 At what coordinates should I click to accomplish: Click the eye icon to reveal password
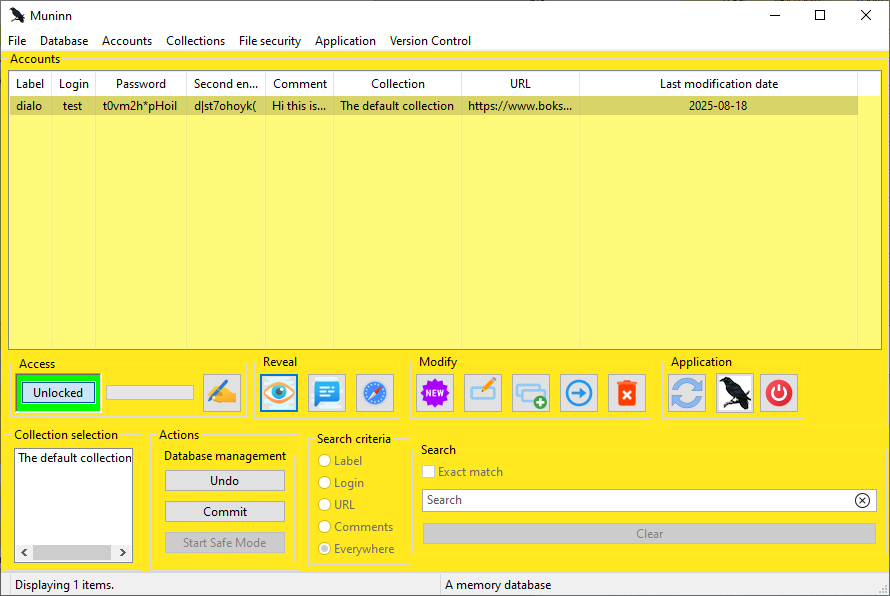(279, 393)
